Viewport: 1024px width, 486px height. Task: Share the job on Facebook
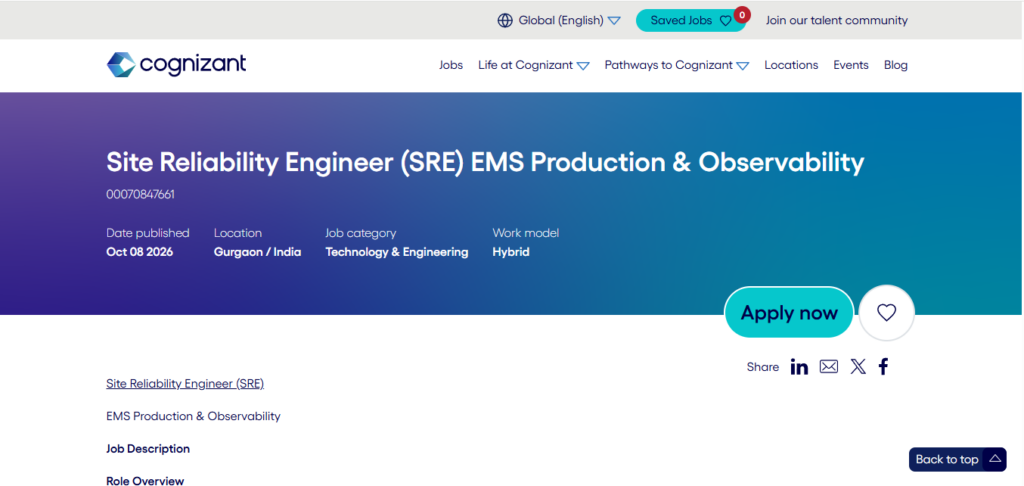883,367
